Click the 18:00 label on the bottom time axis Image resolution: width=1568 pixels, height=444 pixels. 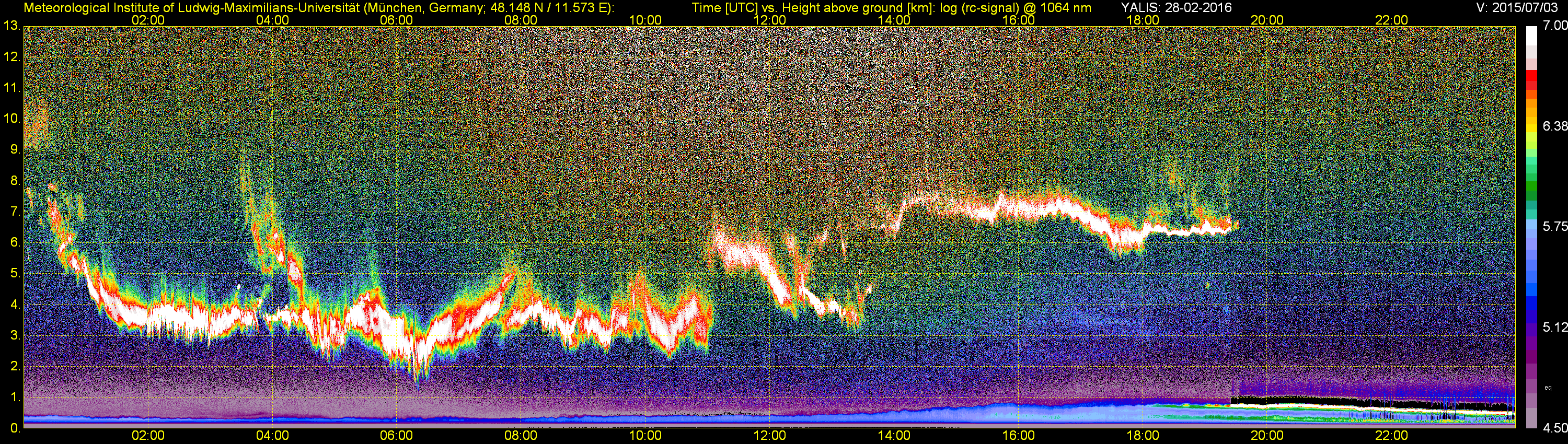point(1143,436)
